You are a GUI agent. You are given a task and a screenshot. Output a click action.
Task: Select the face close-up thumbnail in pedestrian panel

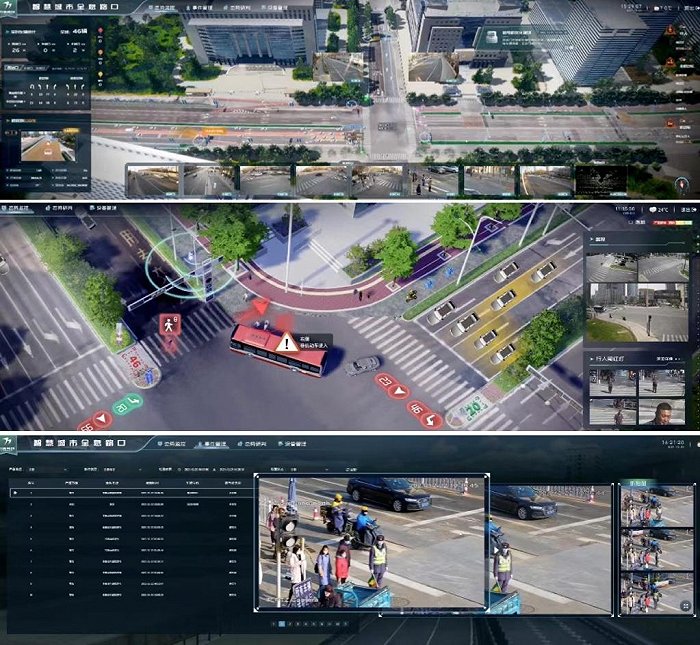point(662,411)
